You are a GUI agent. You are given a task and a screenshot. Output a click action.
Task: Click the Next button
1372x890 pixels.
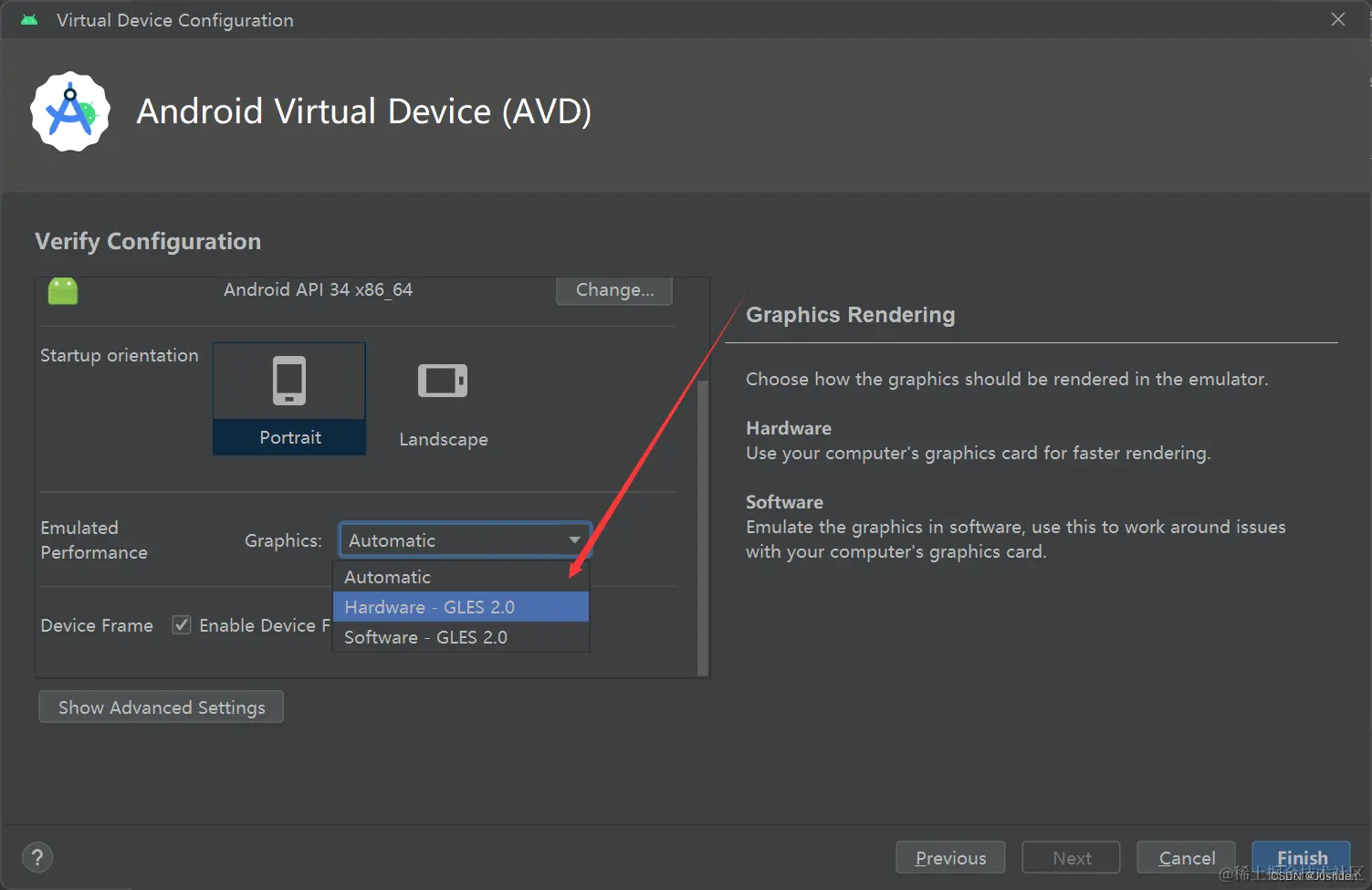coord(1071,858)
